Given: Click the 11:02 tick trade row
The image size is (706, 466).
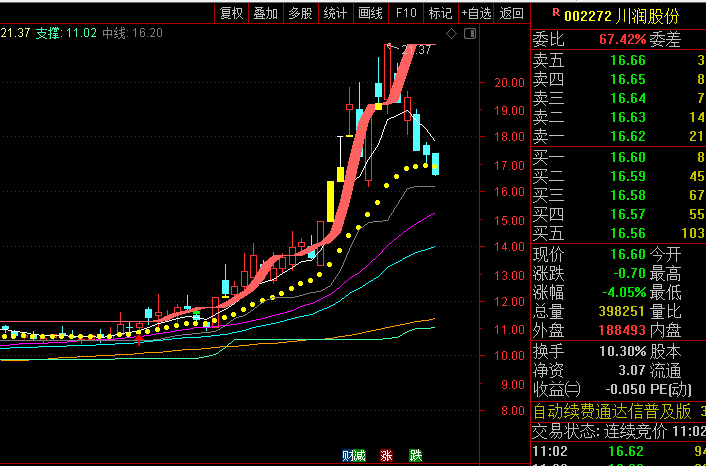Looking at the screenshot, I should tap(619, 451).
